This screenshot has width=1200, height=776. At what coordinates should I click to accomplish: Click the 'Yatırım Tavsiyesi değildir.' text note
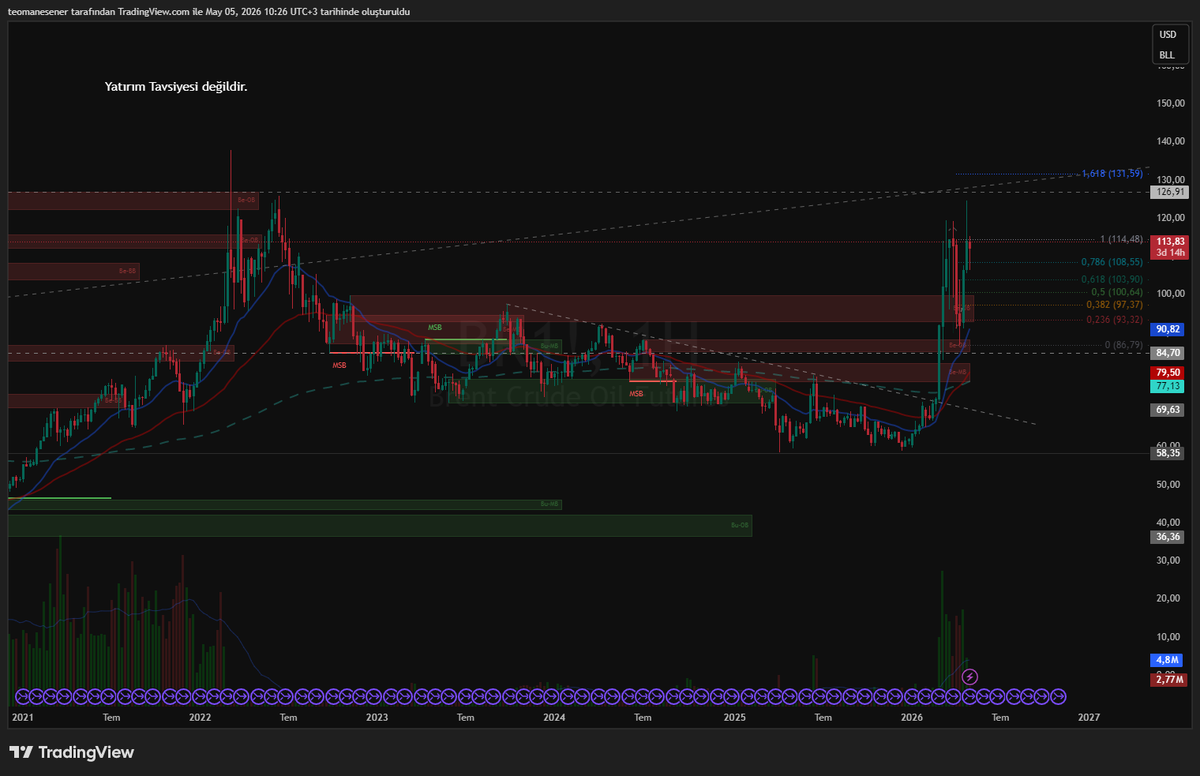pyautogui.click(x=176, y=87)
